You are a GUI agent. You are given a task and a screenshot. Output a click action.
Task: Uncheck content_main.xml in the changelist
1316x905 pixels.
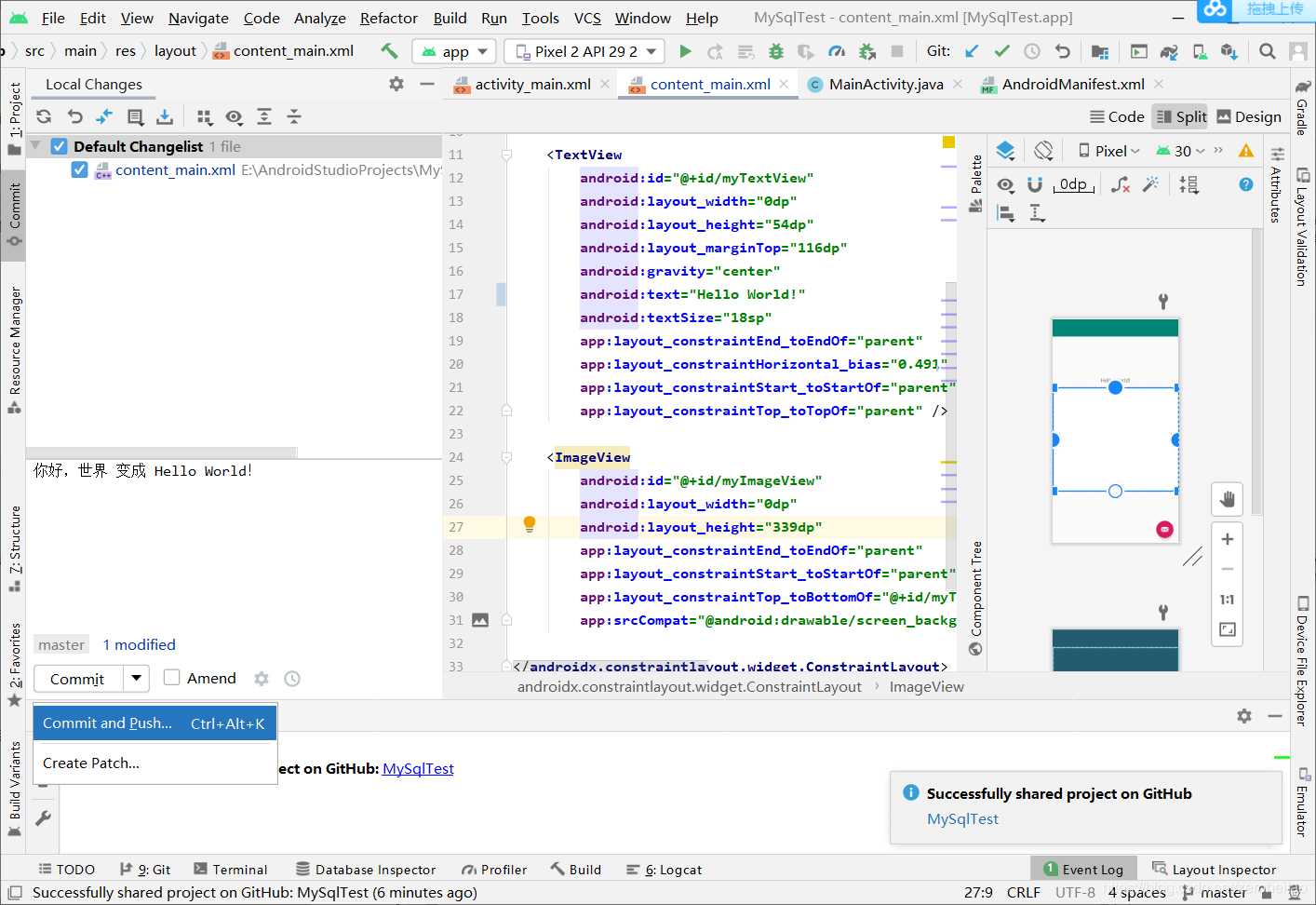pyautogui.click(x=77, y=169)
